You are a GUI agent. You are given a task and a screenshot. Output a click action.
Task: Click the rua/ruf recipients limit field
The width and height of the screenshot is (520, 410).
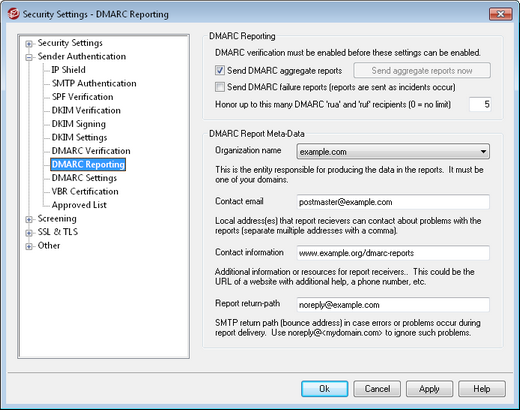coord(480,104)
